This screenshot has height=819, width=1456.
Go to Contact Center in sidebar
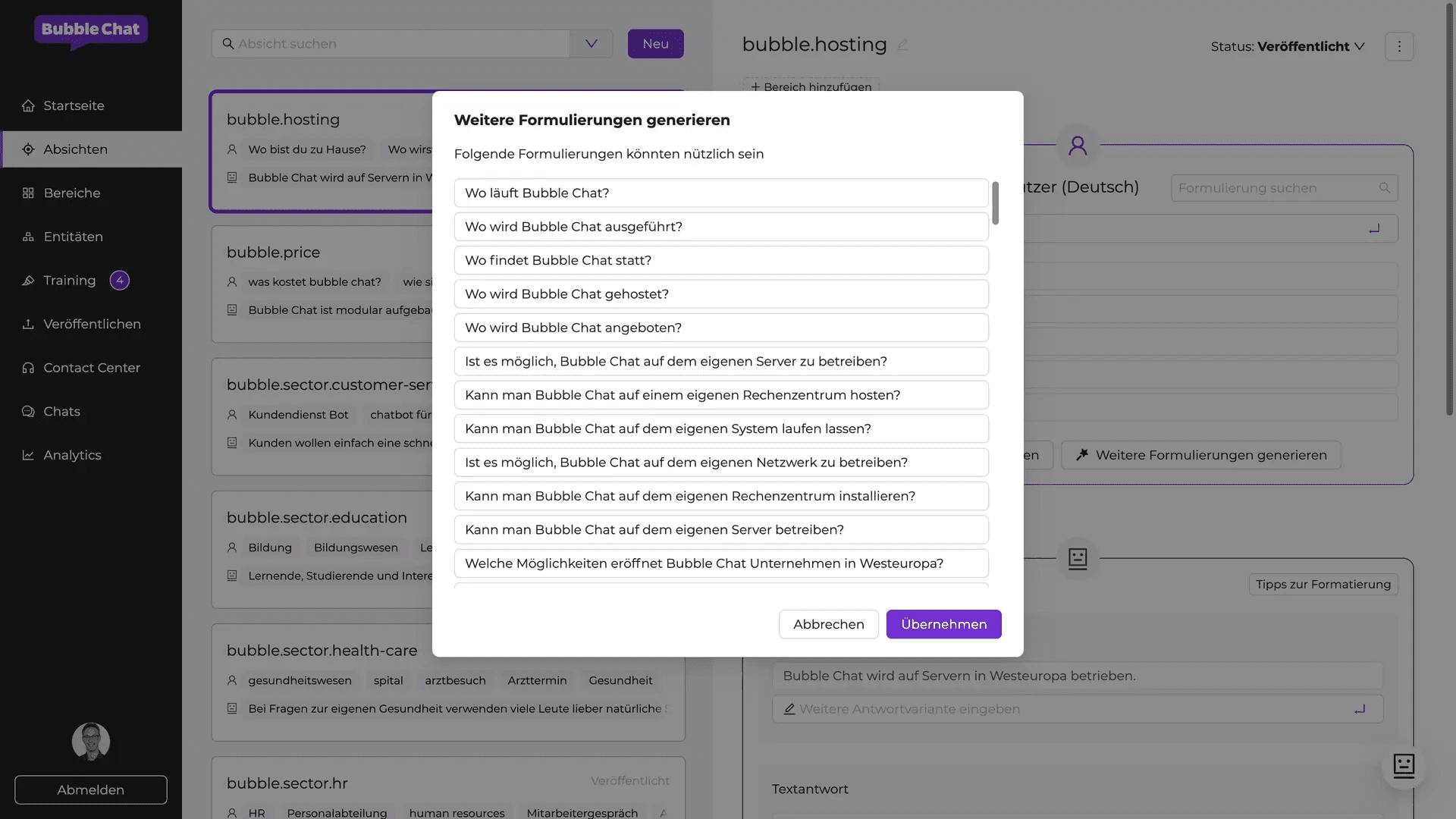tap(91, 368)
